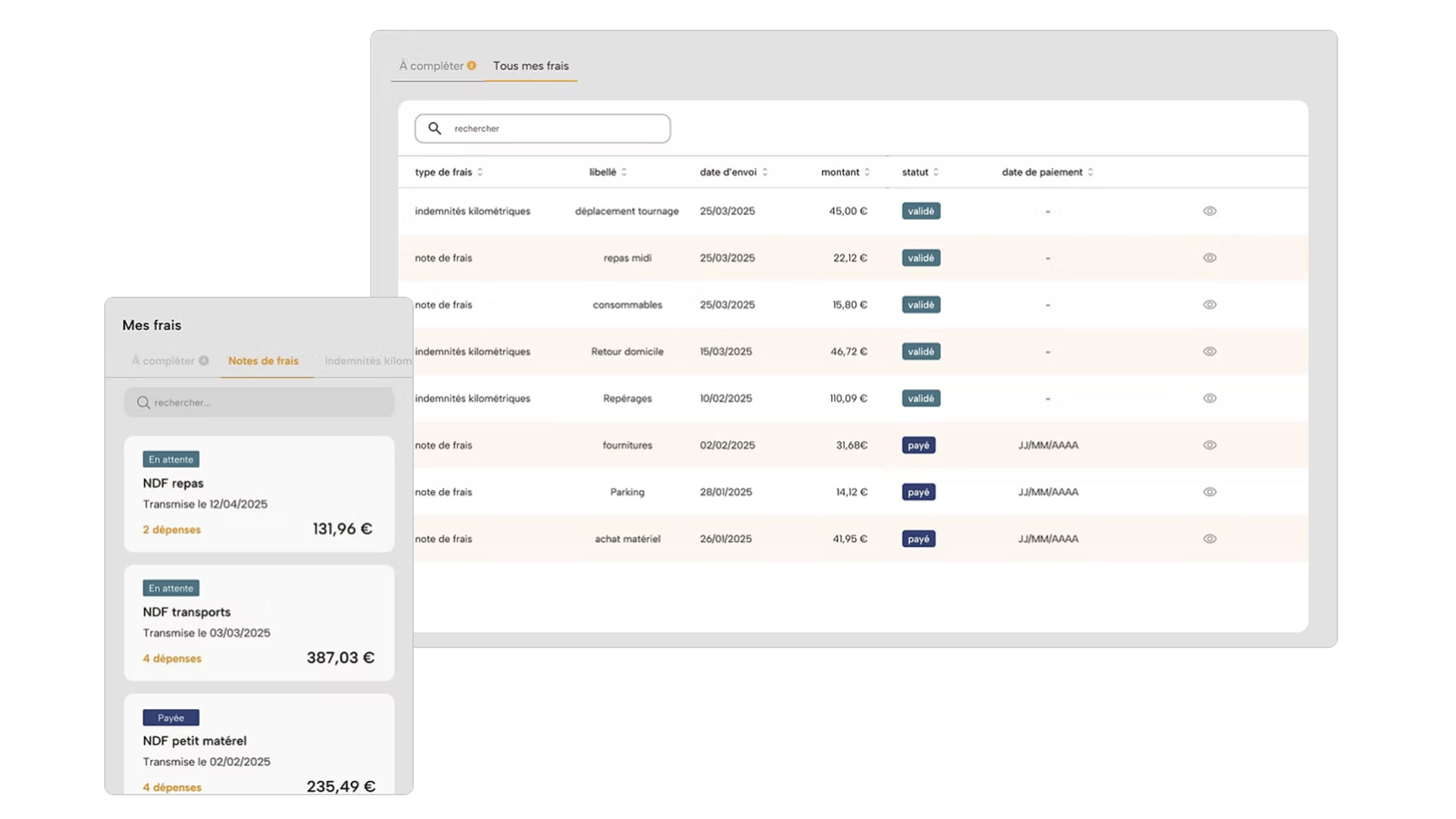1456x819 pixels.
Task: Open Parking expense eye icon
Action: [x=1210, y=492]
